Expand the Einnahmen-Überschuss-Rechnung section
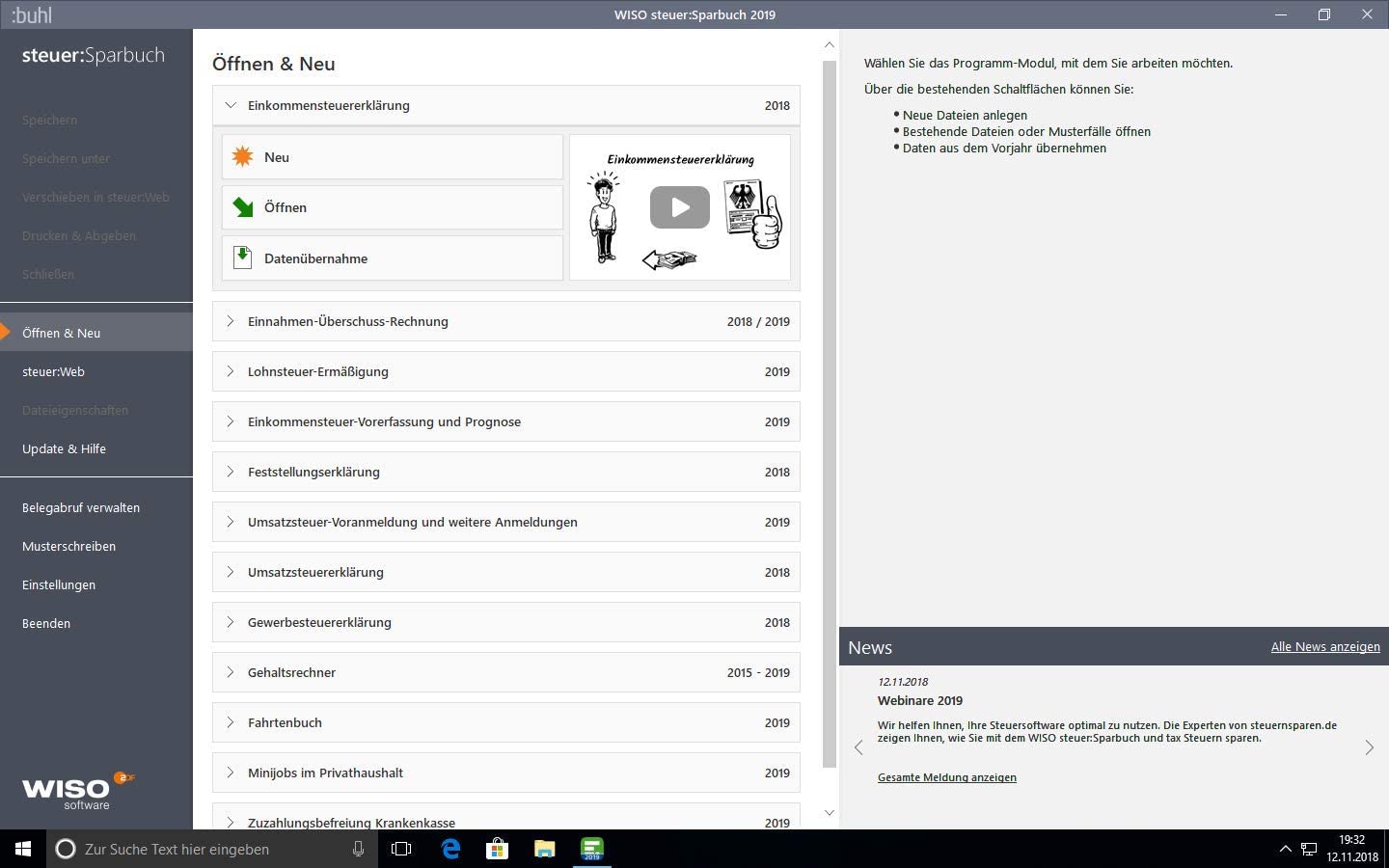 coord(231,321)
